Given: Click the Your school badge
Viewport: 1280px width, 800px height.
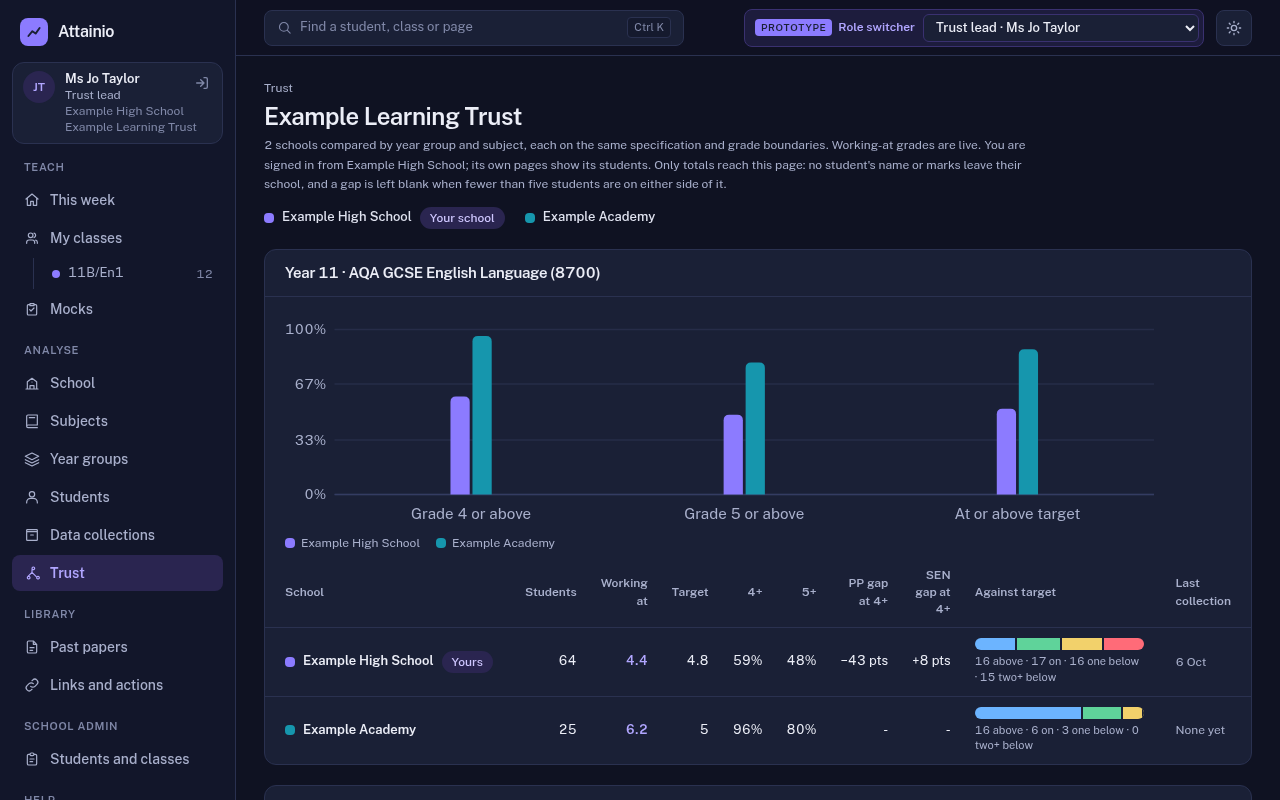Looking at the screenshot, I should pos(462,218).
